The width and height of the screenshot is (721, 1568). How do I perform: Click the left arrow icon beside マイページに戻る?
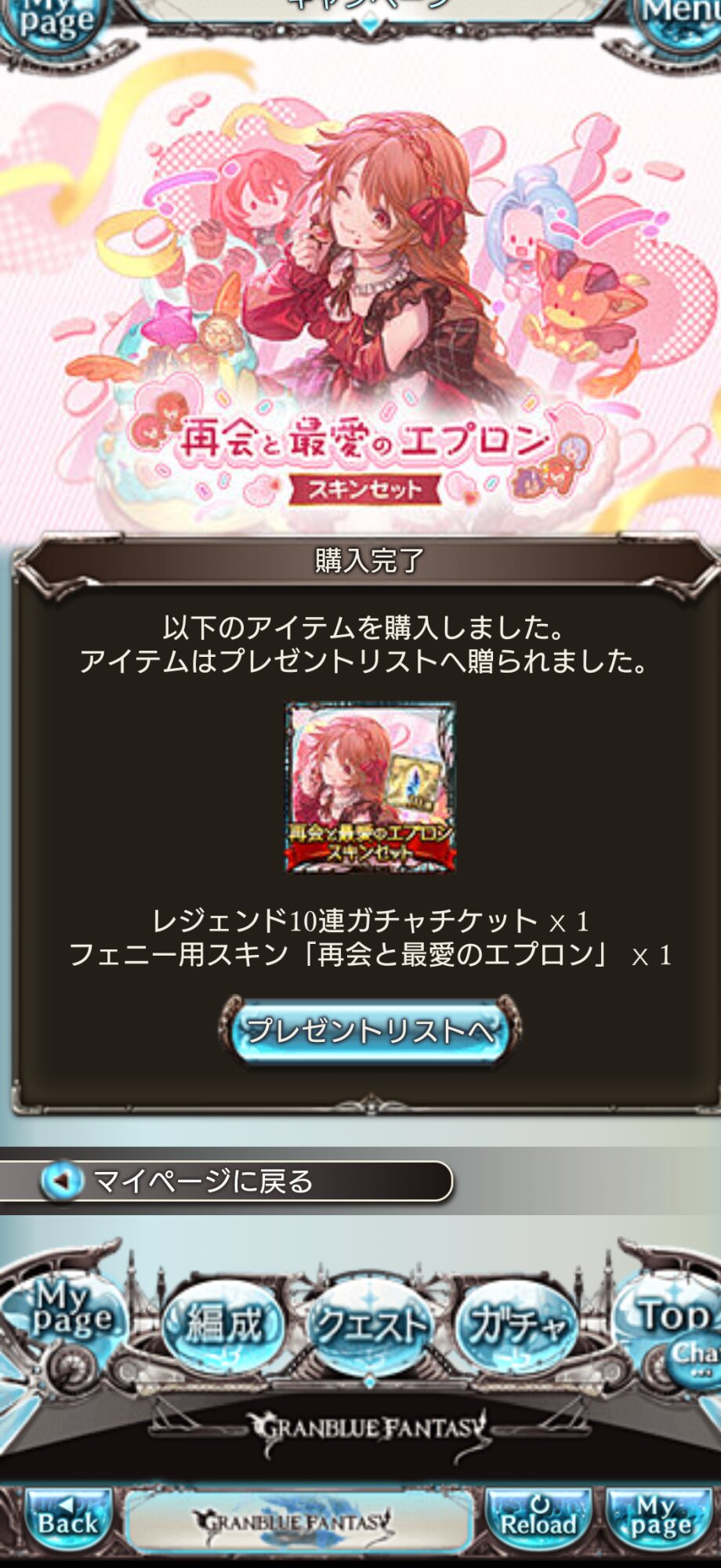coord(61,1181)
